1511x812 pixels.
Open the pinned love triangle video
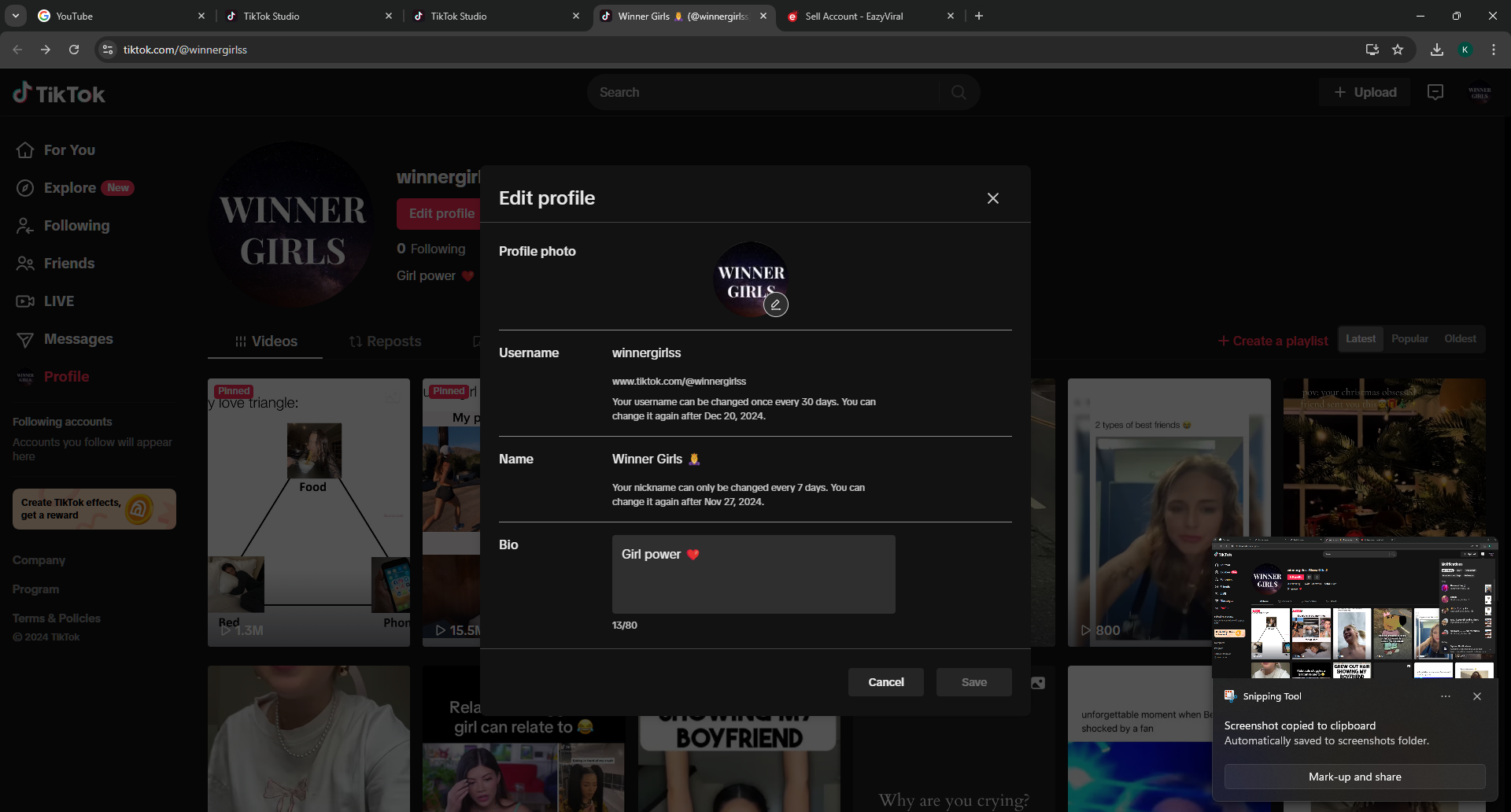[x=308, y=512]
